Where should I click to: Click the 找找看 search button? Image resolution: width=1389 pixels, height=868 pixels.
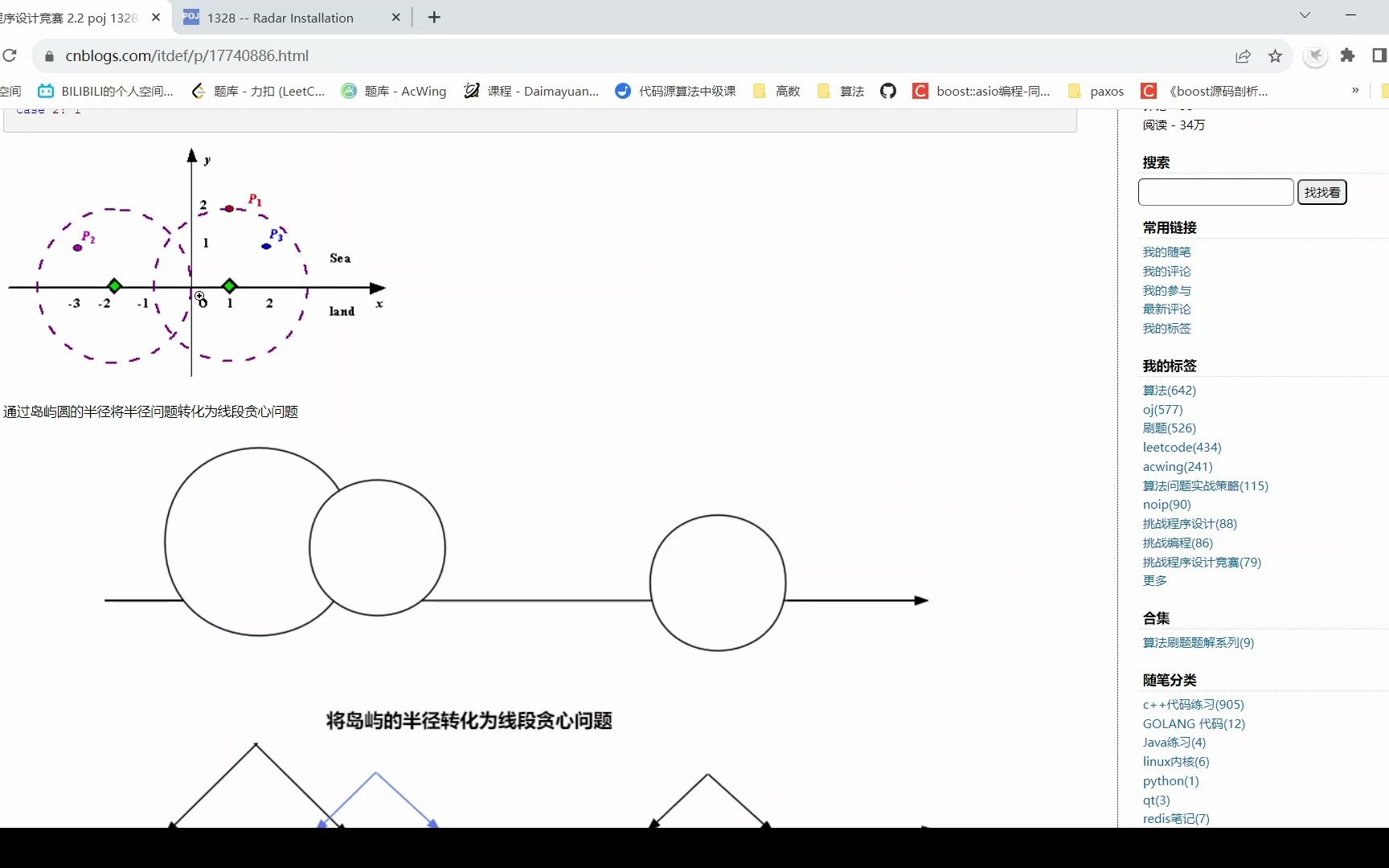[1321, 192]
